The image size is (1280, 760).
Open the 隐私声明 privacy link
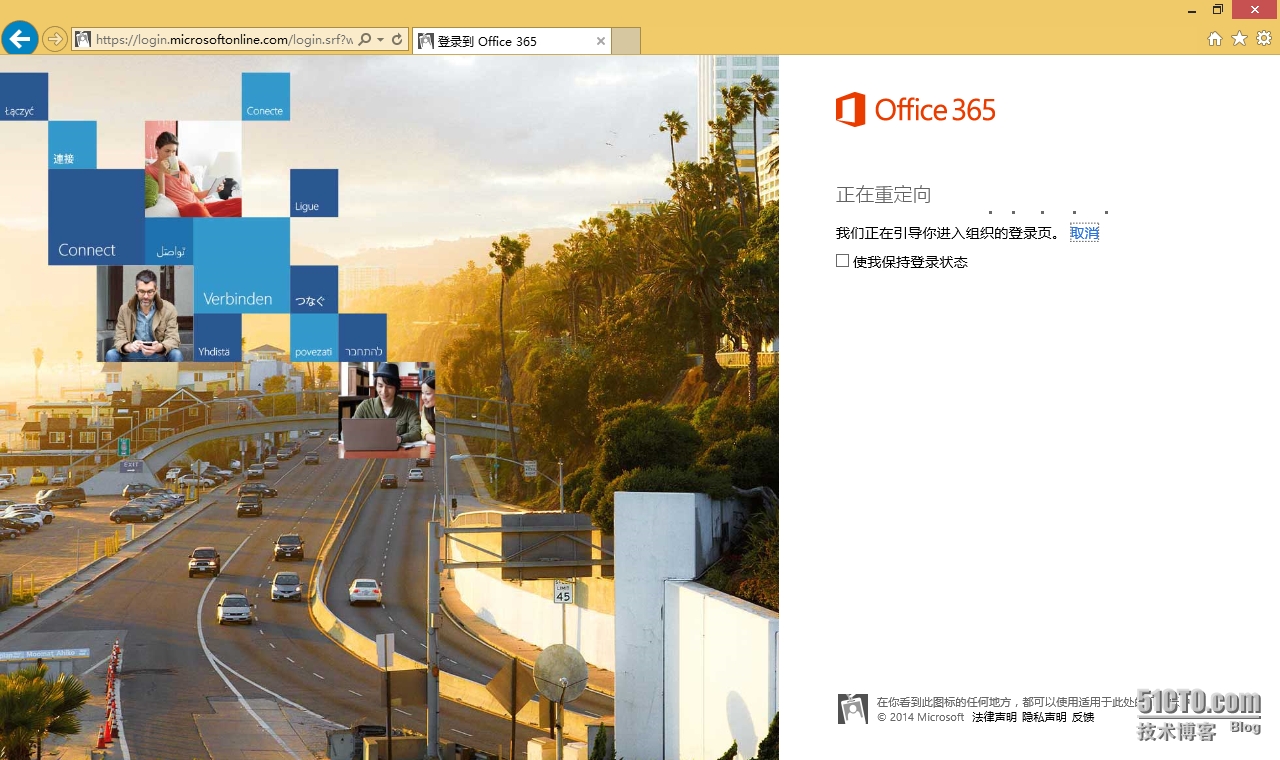1044,717
